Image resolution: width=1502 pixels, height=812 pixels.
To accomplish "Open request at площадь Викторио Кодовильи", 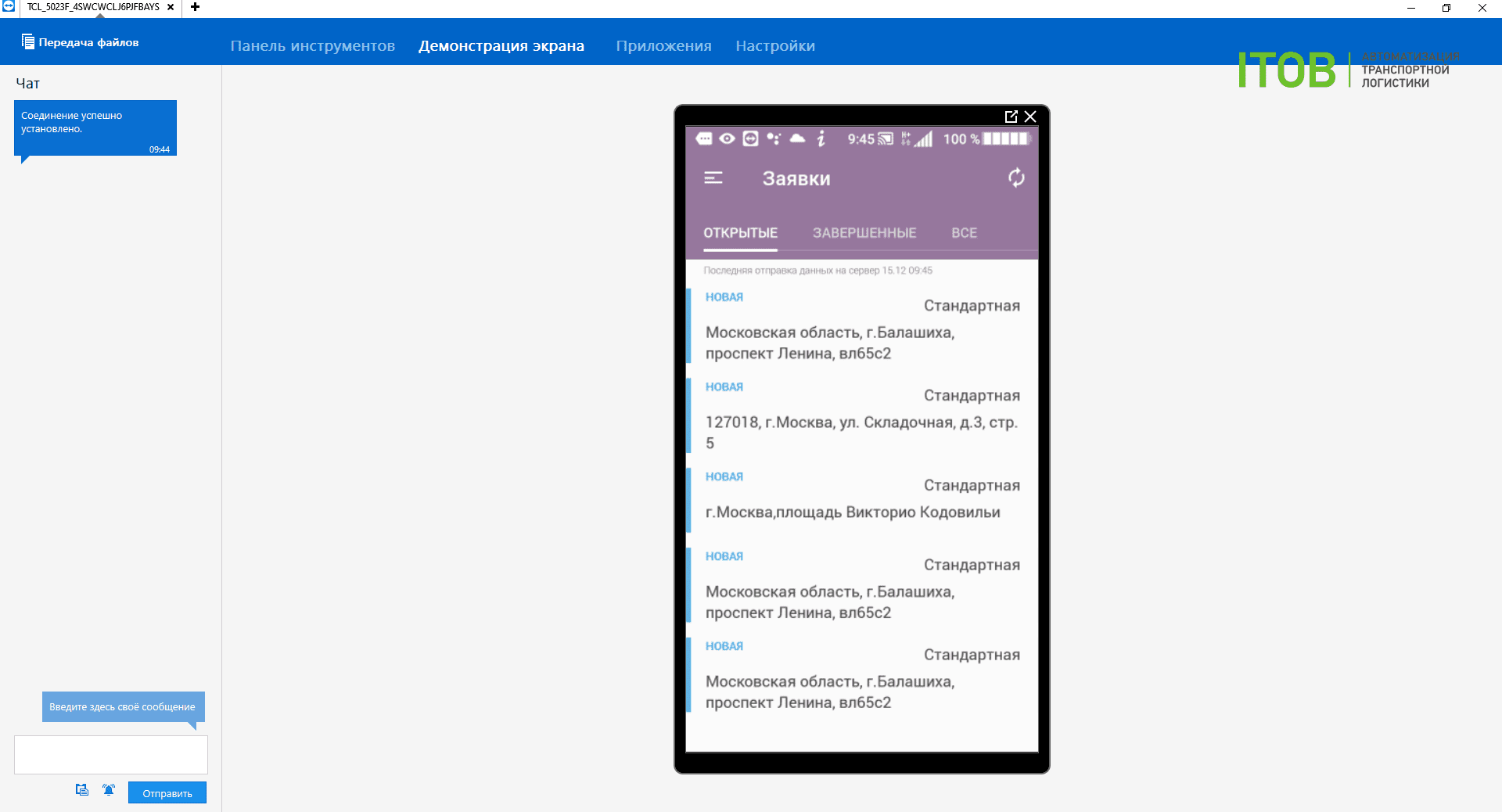I will [862, 500].
